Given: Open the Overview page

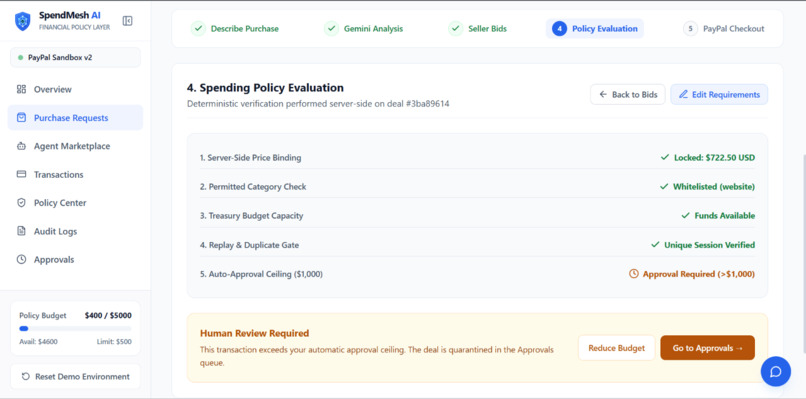Looking at the screenshot, I should [x=75, y=89].
